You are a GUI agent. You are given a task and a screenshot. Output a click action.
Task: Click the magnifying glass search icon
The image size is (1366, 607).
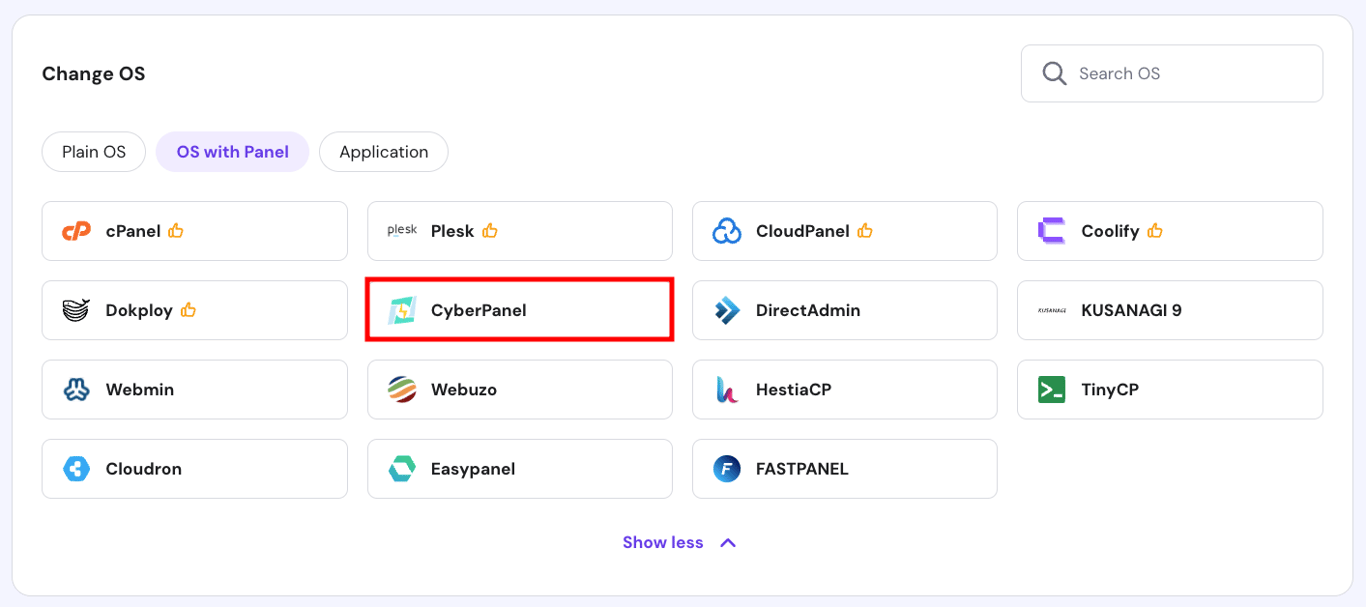(x=1054, y=73)
